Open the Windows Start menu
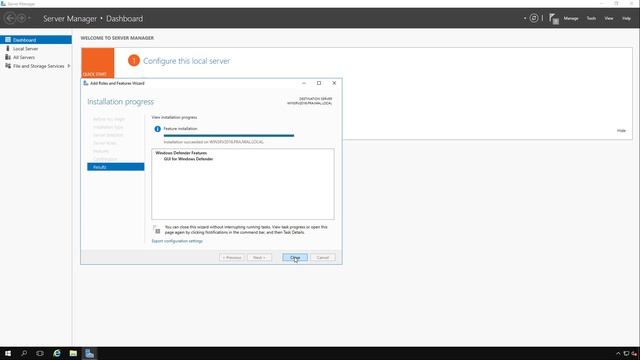The height and width of the screenshot is (360, 640). point(8,353)
